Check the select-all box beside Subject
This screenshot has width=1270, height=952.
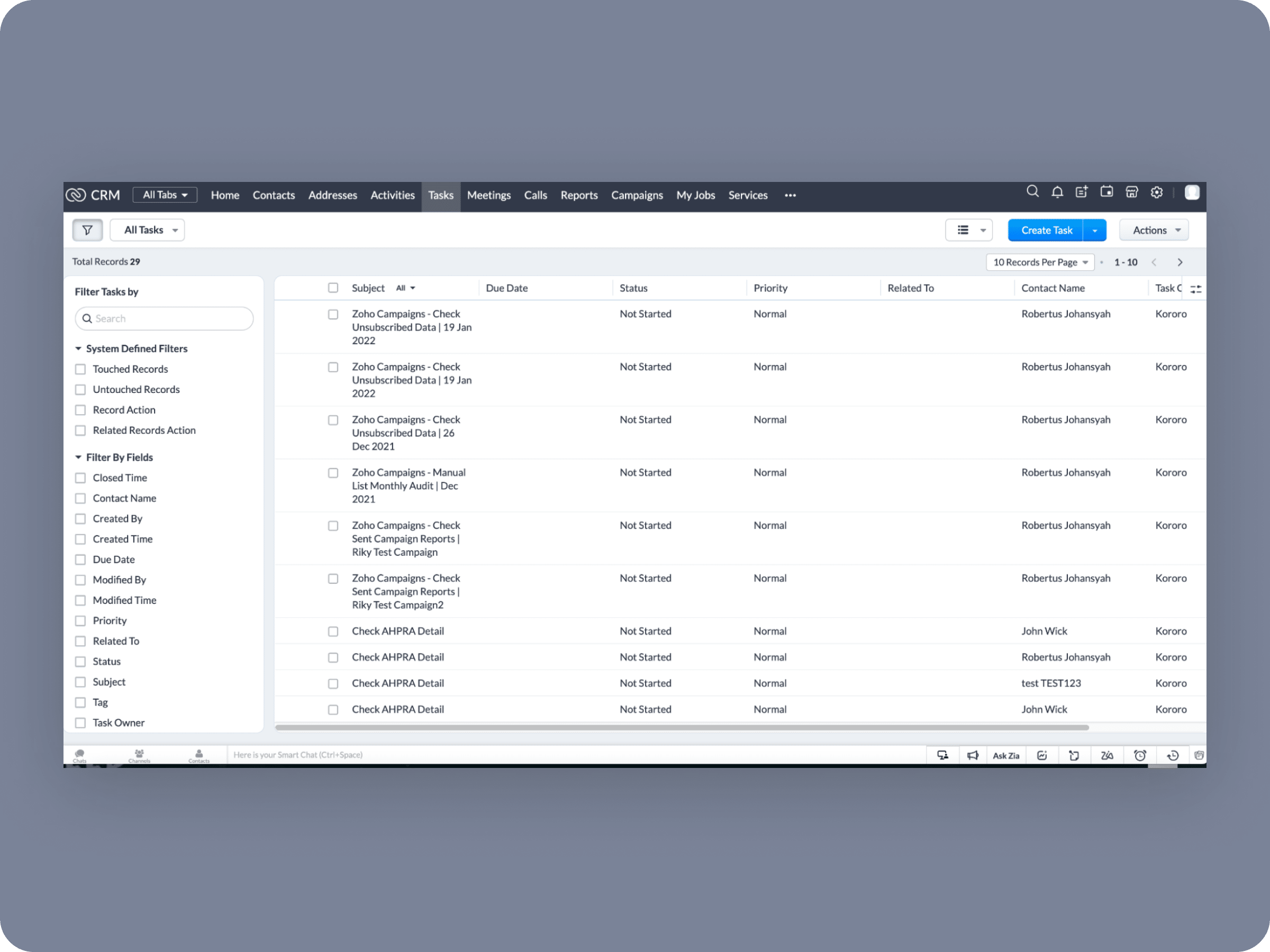[x=333, y=288]
